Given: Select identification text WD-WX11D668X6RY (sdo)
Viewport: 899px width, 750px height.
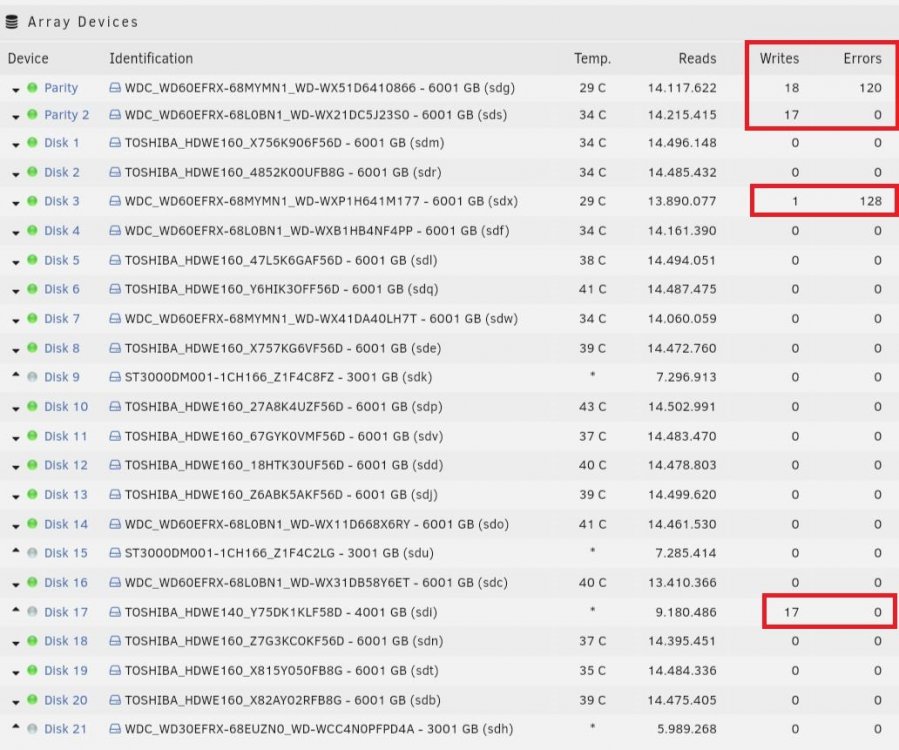Looking at the screenshot, I should coord(316,524).
